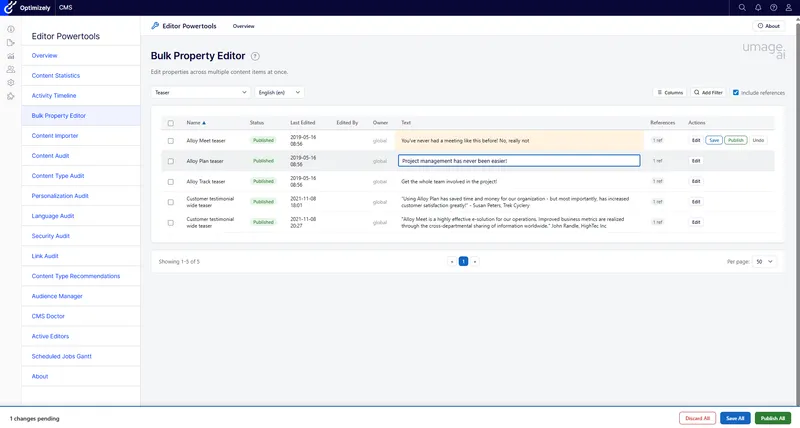The width and height of the screenshot is (800, 428).
Task: Click Save All button
Action: point(735,418)
